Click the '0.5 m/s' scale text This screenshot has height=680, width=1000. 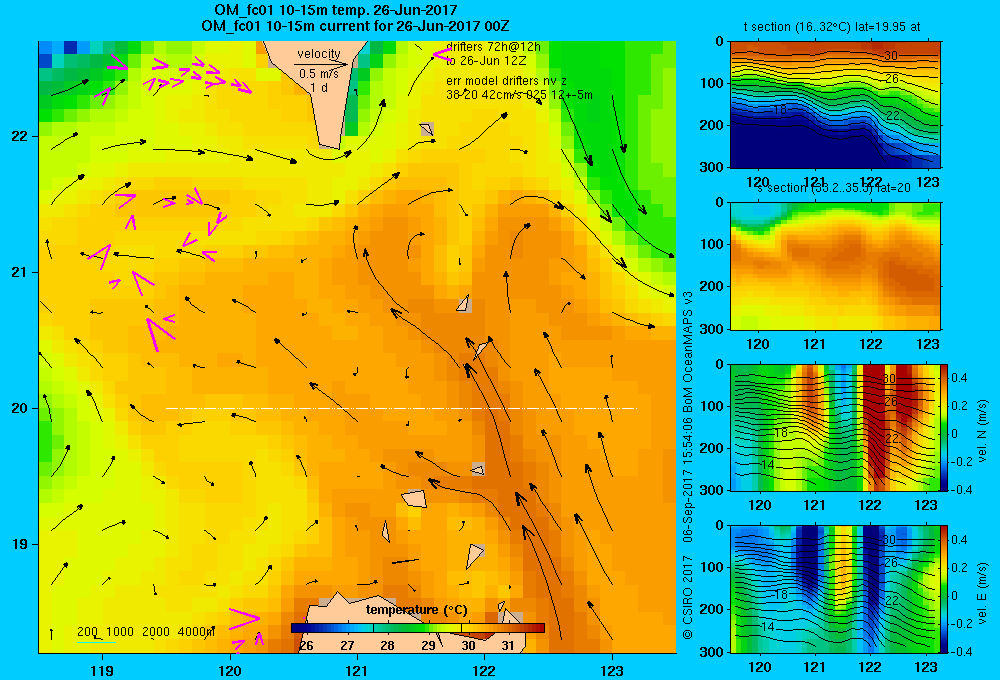point(319,75)
